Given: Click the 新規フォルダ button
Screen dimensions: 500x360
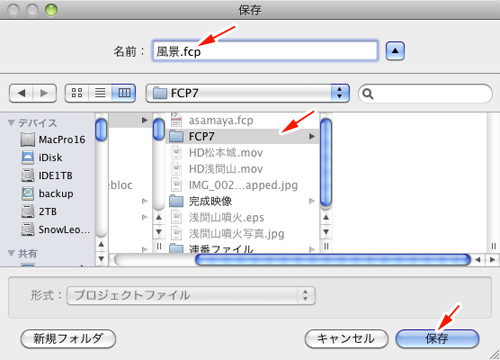Looking at the screenshot, I should (x=68, y=339).
